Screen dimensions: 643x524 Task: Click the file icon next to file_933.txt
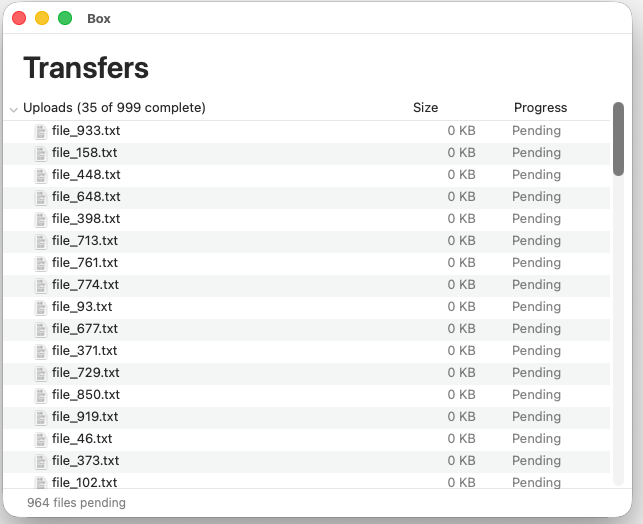pos(41,132)
